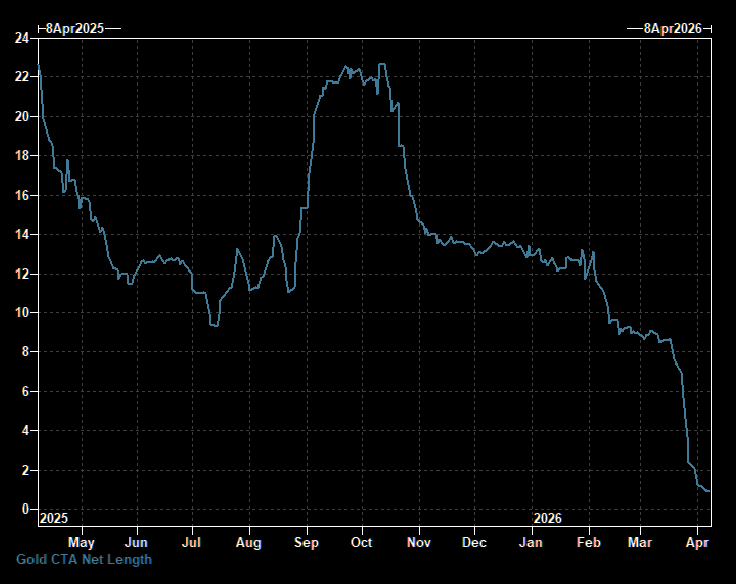Select the 6 value on the y-axis
Image resolution: width=736 pixels, height=584 pixels.
pos(25,391)
